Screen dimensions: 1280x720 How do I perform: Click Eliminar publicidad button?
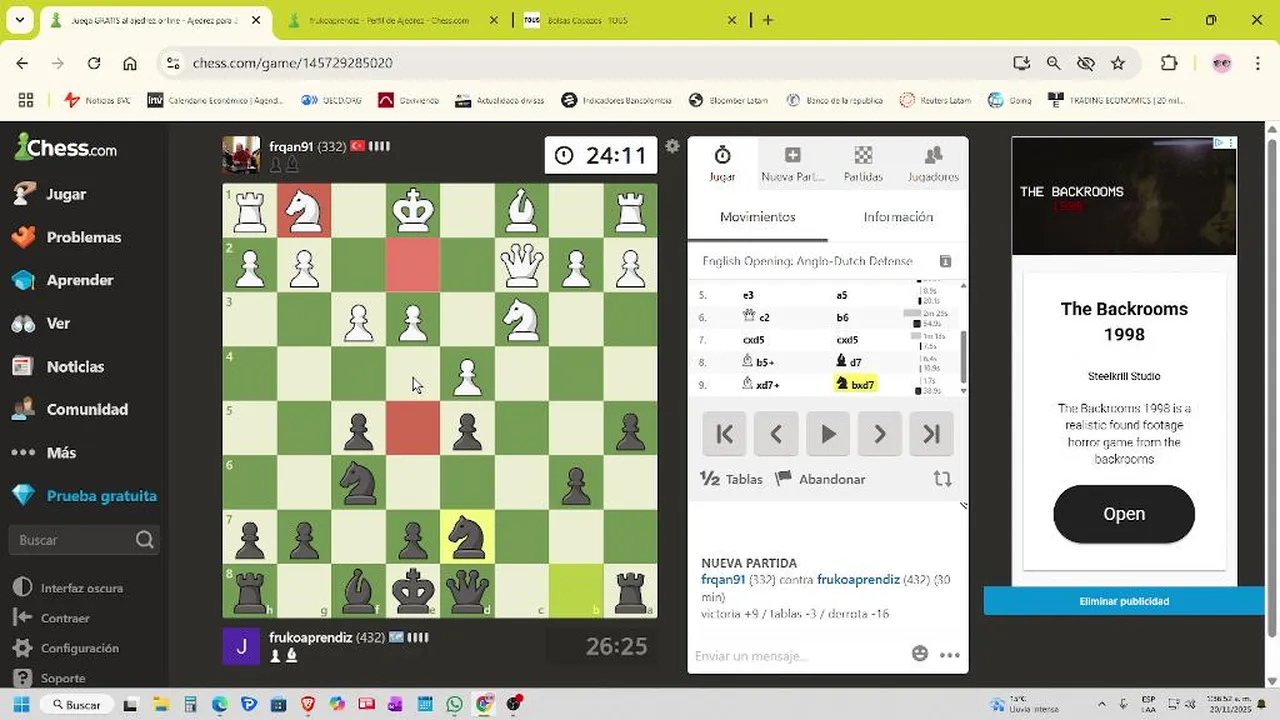coord(1124,601)
